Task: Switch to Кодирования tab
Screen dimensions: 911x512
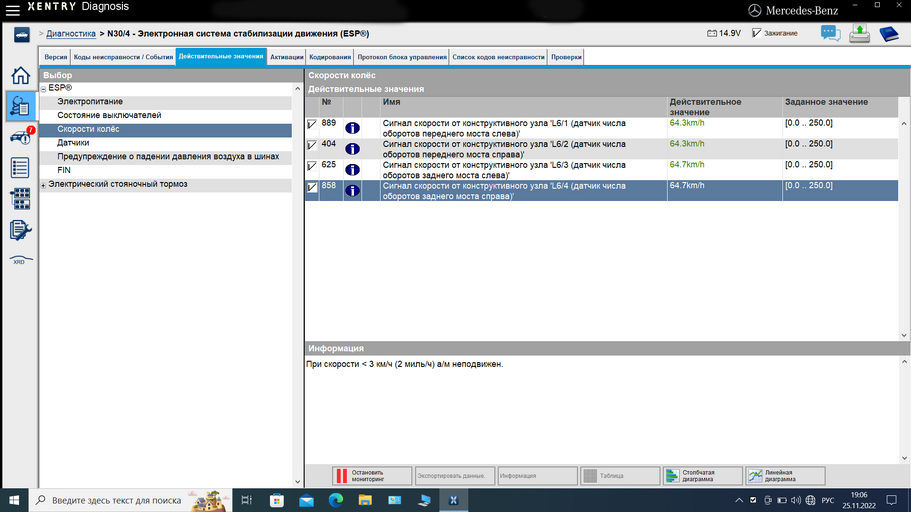Action: pyautogui.click(x=330, y=57)
